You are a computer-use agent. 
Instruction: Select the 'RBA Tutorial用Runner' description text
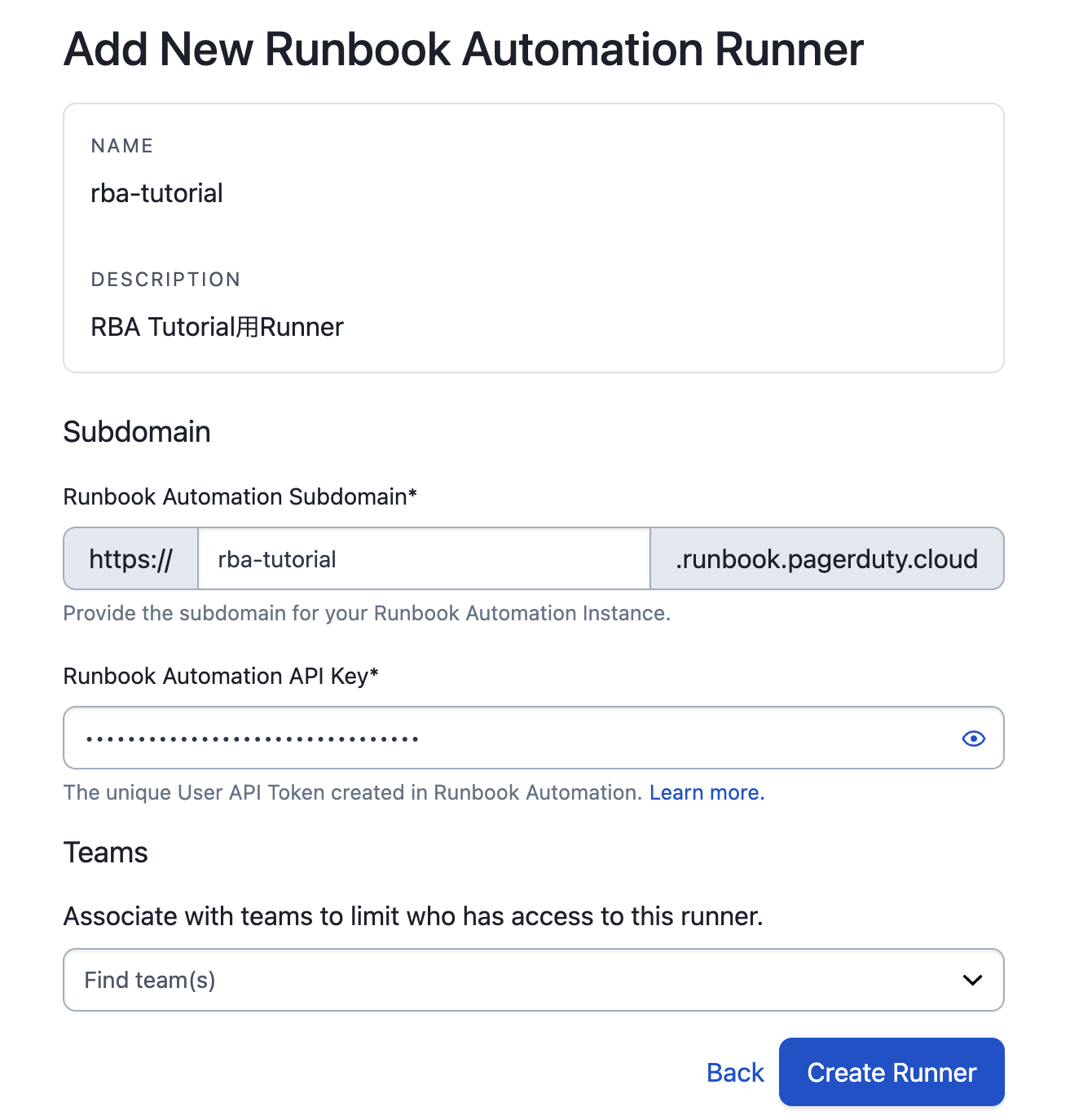[217, 327]
